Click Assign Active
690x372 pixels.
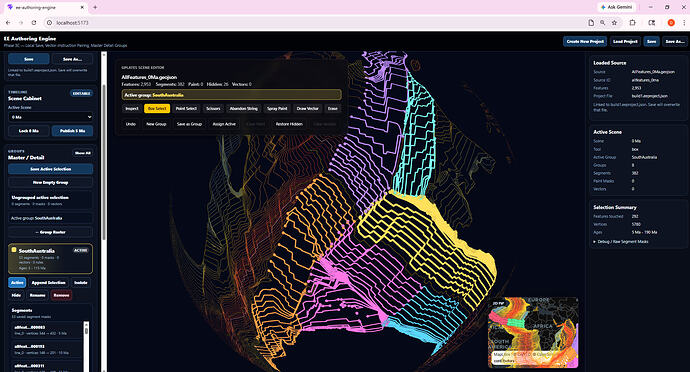coord(224,124)
